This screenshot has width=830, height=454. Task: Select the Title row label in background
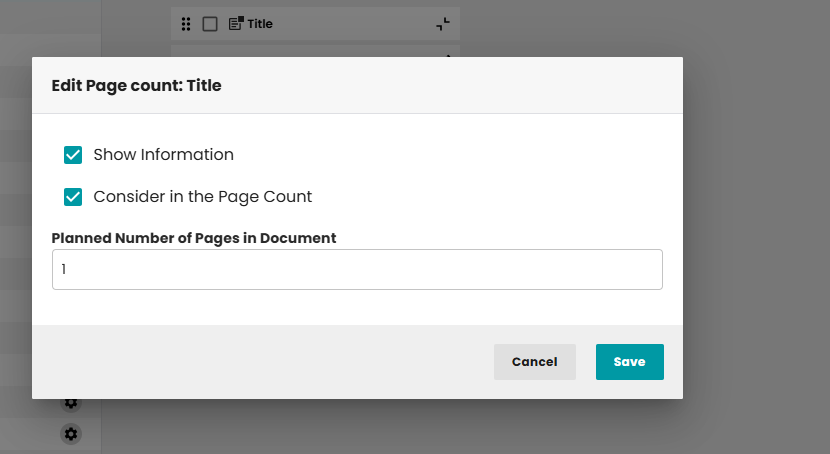260,24
